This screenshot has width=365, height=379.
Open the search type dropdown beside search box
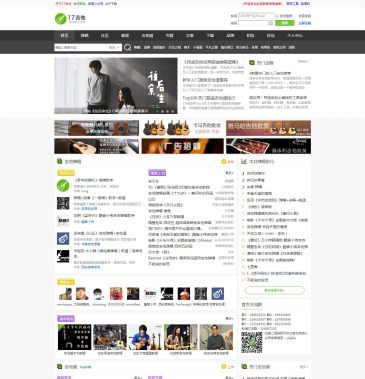(x=114, y=47)
